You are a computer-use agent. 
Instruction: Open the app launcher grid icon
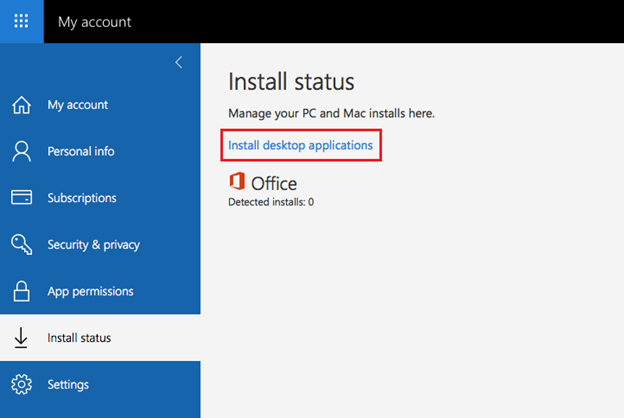21,21
